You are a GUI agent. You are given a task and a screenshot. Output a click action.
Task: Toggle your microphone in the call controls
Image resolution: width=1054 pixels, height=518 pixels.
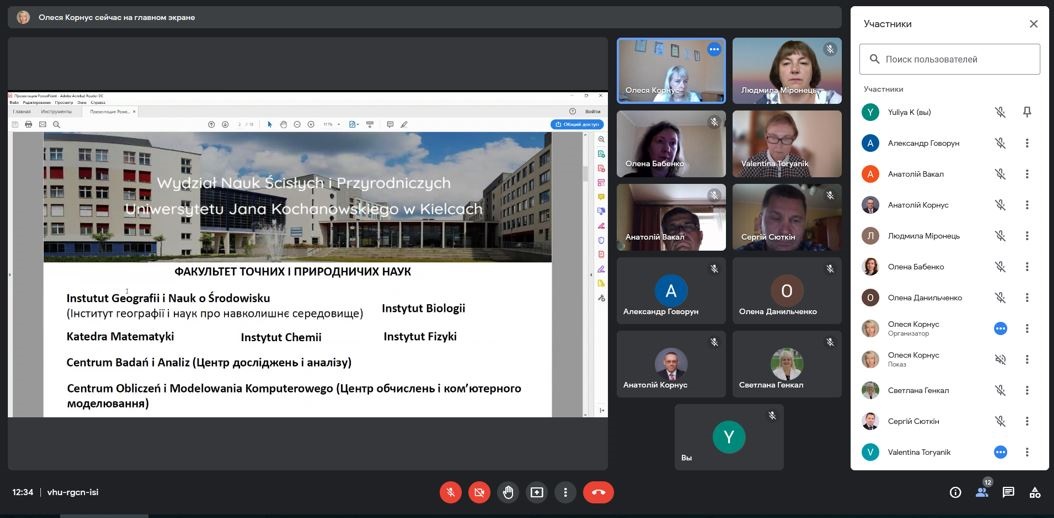(450, 492)
